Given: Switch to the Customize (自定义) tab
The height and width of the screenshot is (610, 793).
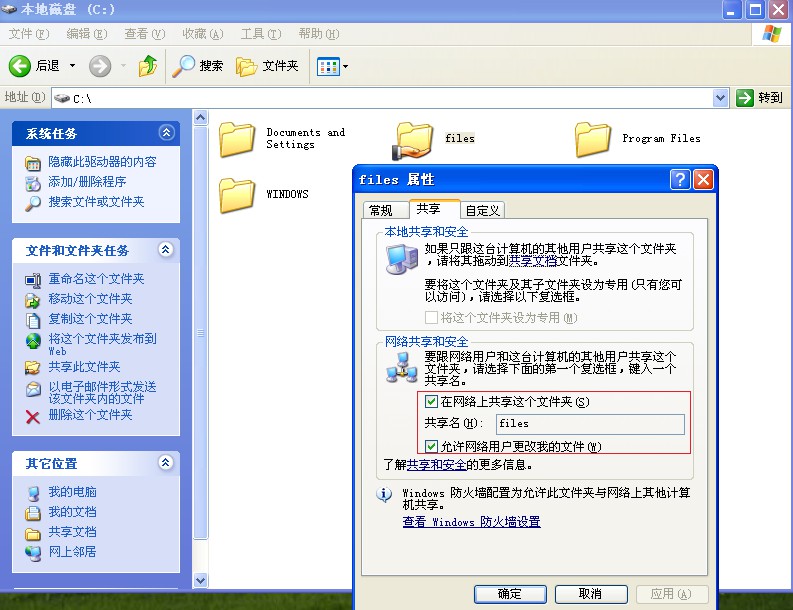Looking at the screenshot, I should 482,210.
